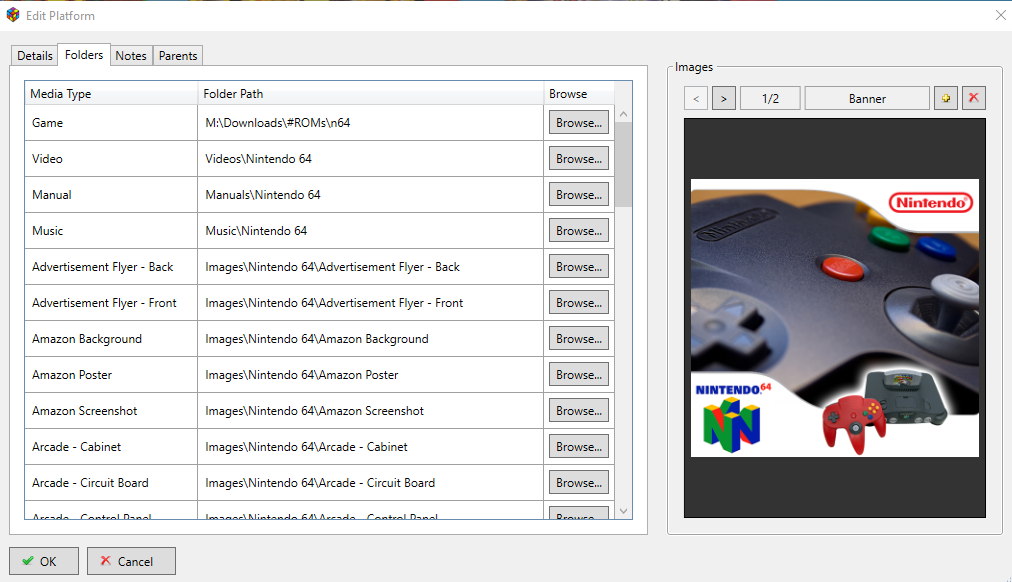Click the Cancel button
The image size is (1012, 582).
coord(131,561)
